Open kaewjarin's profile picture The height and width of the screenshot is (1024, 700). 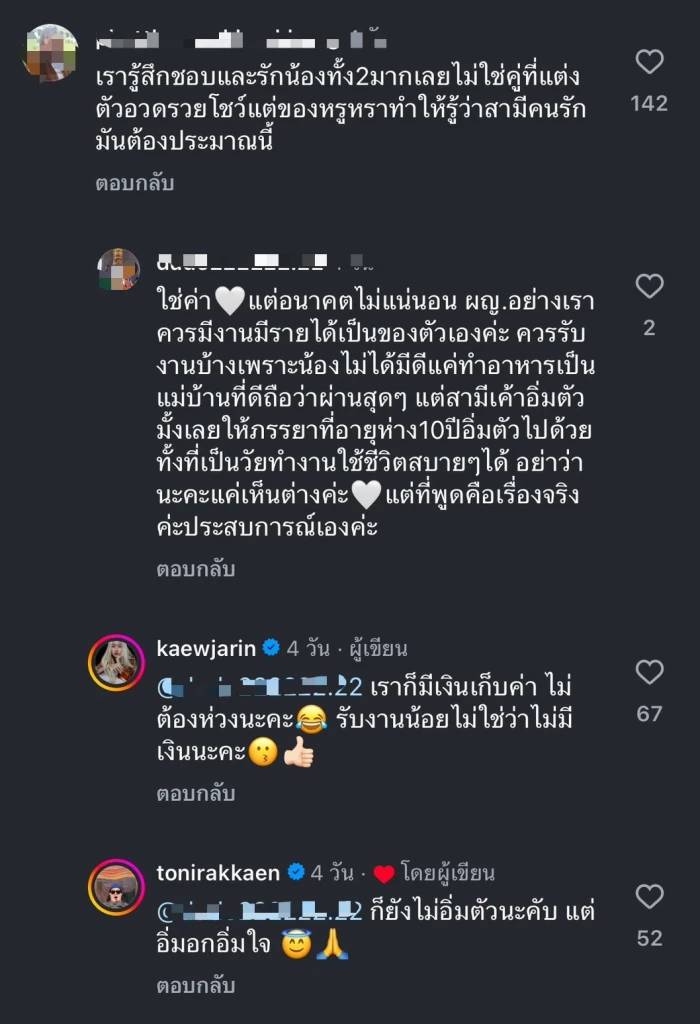118,661
